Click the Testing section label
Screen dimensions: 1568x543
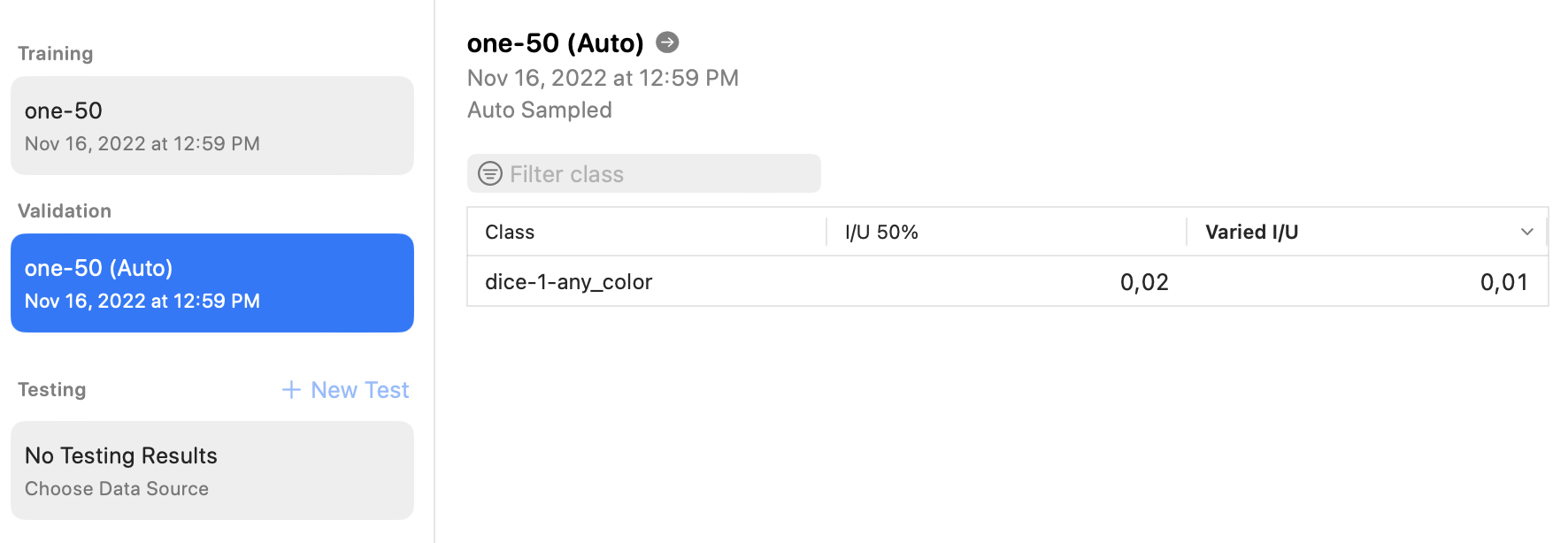[52, 389]
